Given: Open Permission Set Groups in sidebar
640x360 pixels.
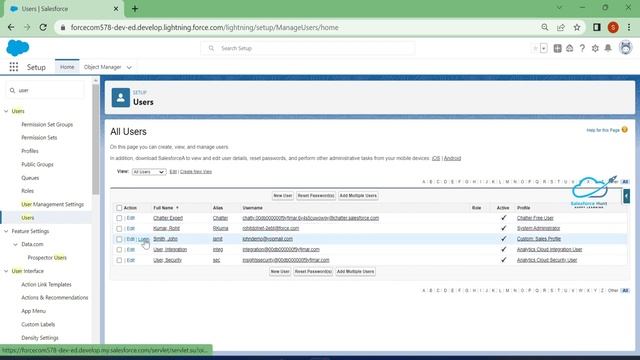Looking at the screenshot, I should coord(47,124).
